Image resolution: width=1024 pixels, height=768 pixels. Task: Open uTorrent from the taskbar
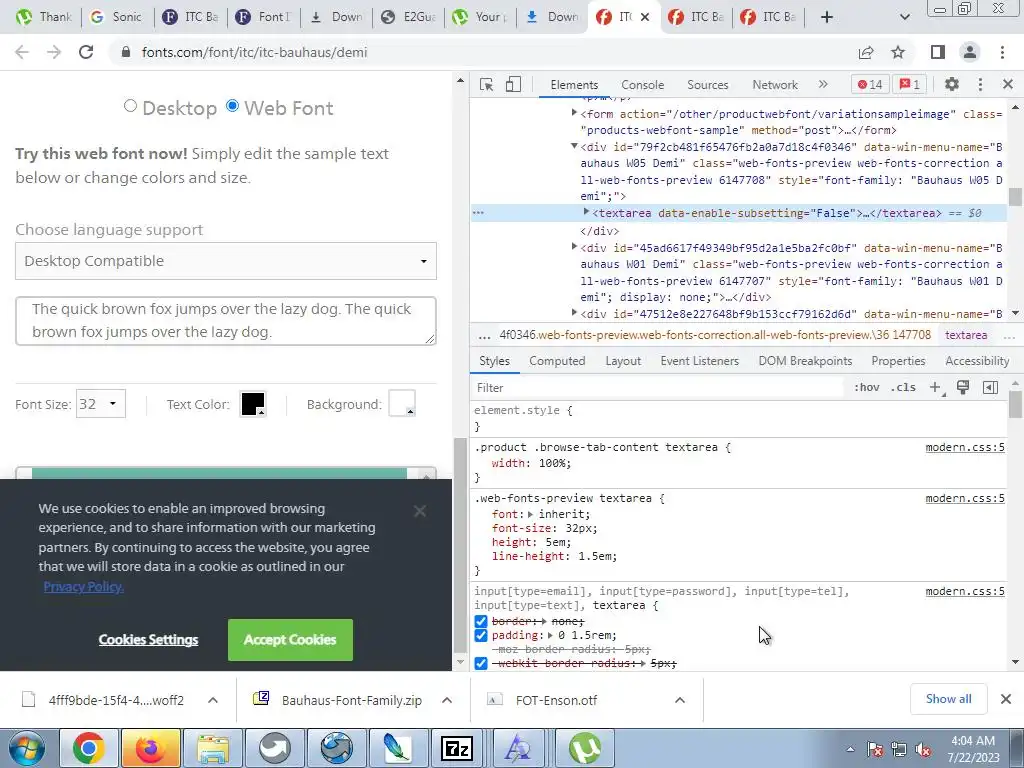(x=584, y=748)
